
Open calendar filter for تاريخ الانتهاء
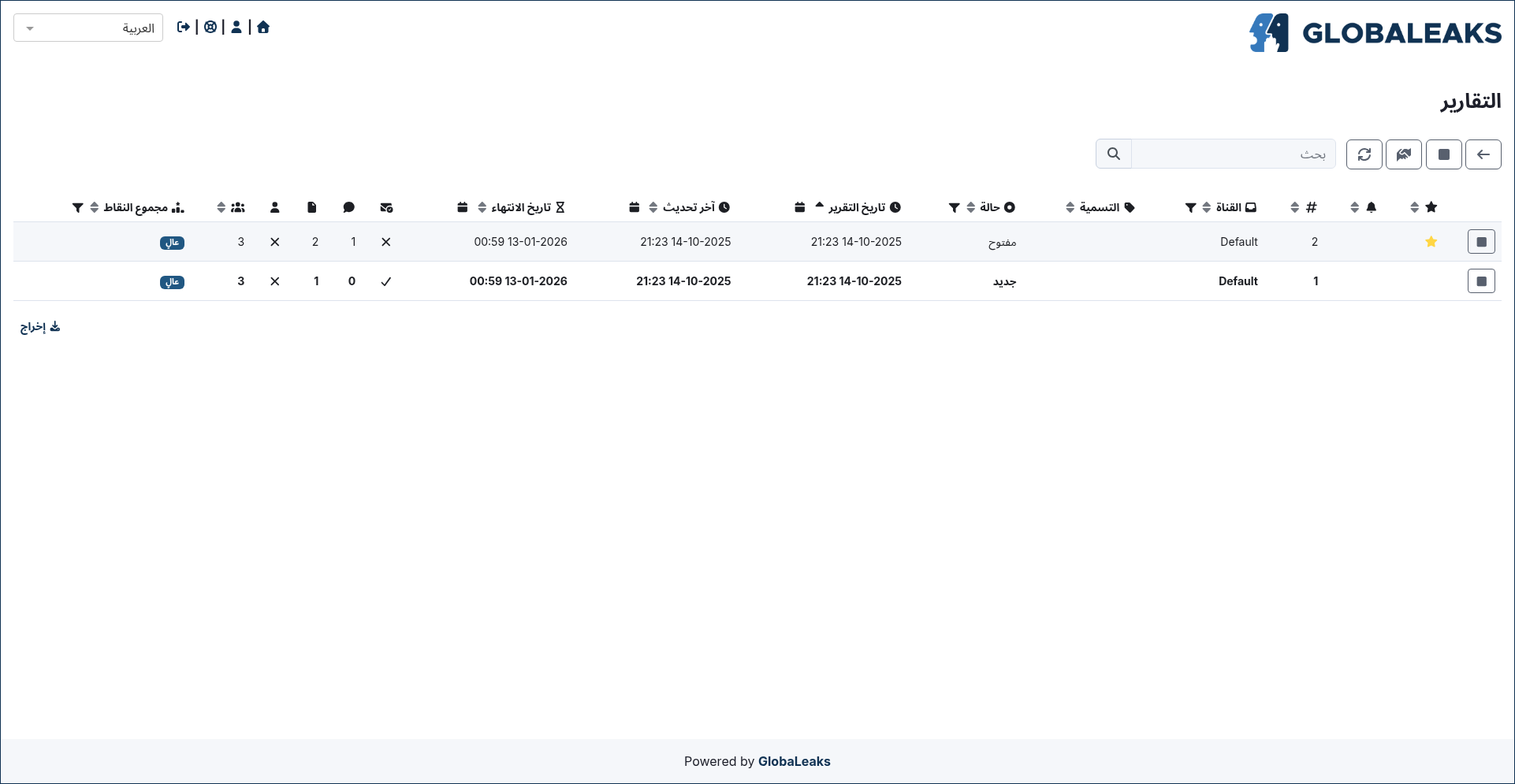[x=463, y=207]
